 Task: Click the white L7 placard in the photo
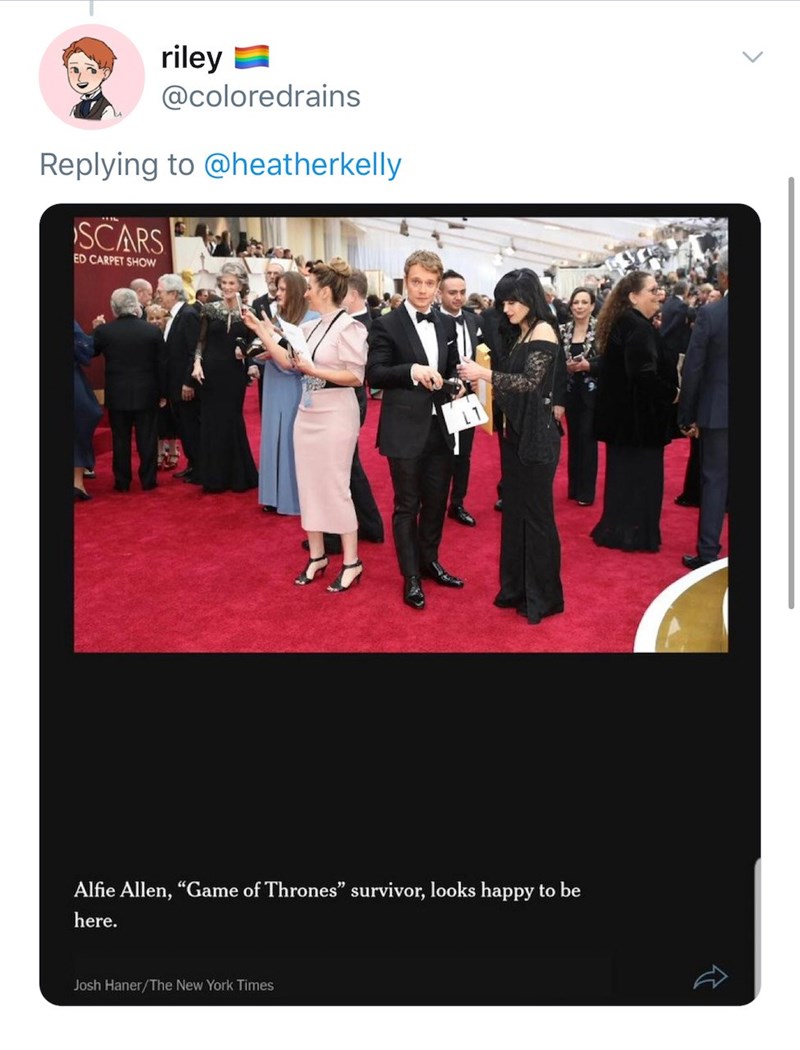click(x=465, y=413)
